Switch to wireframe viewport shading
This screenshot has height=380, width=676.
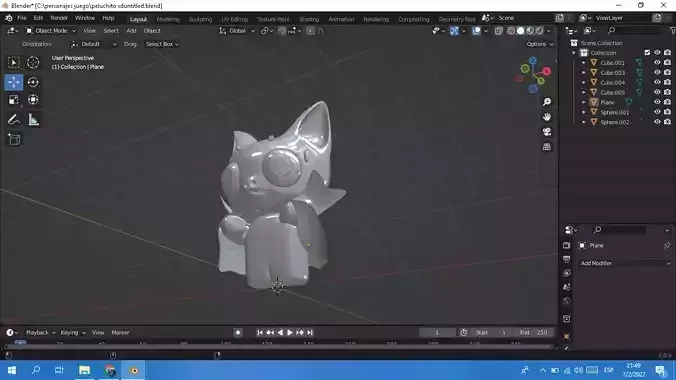coord(511,31)
